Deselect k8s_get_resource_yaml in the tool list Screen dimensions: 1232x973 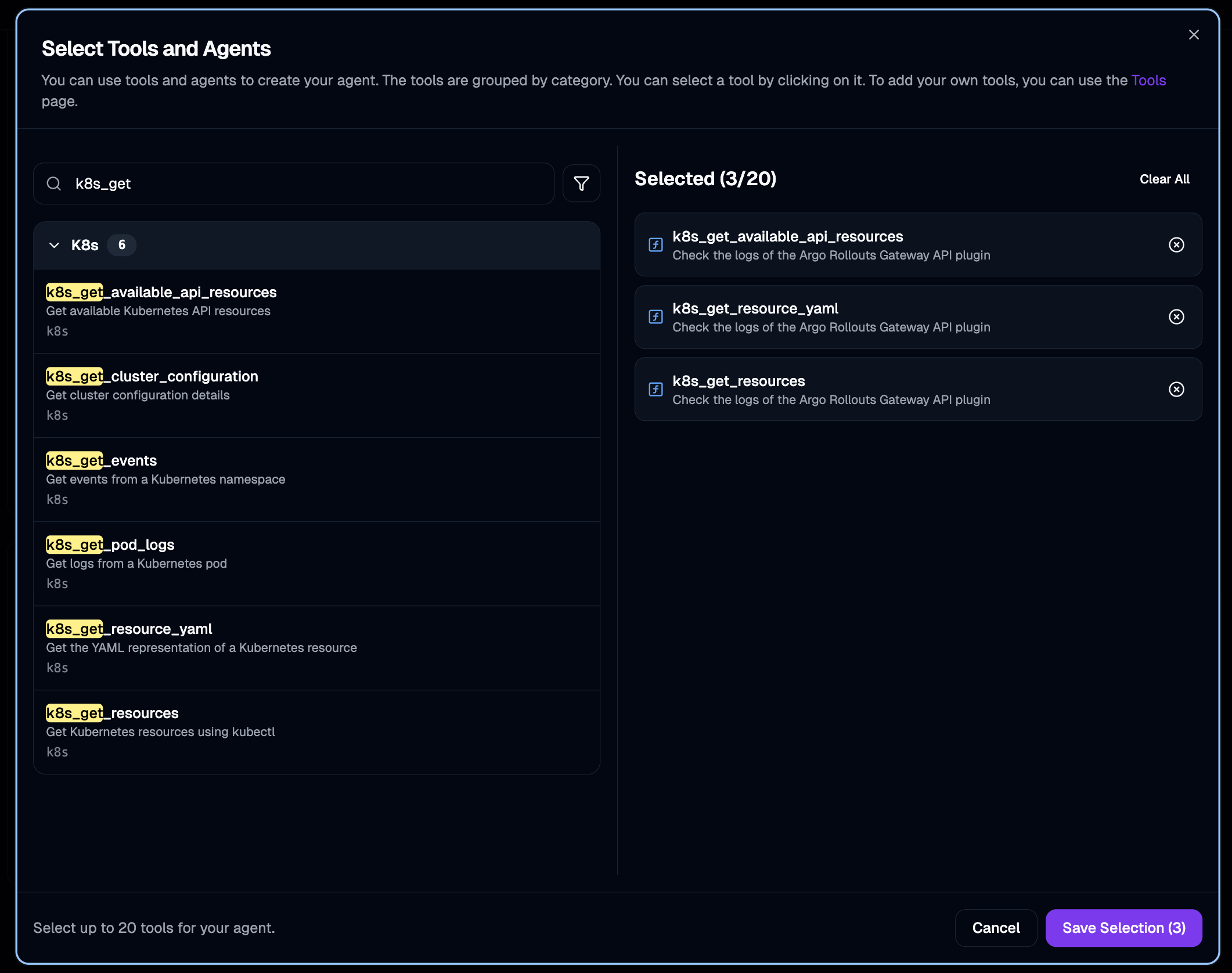click(x=316, y=647)
